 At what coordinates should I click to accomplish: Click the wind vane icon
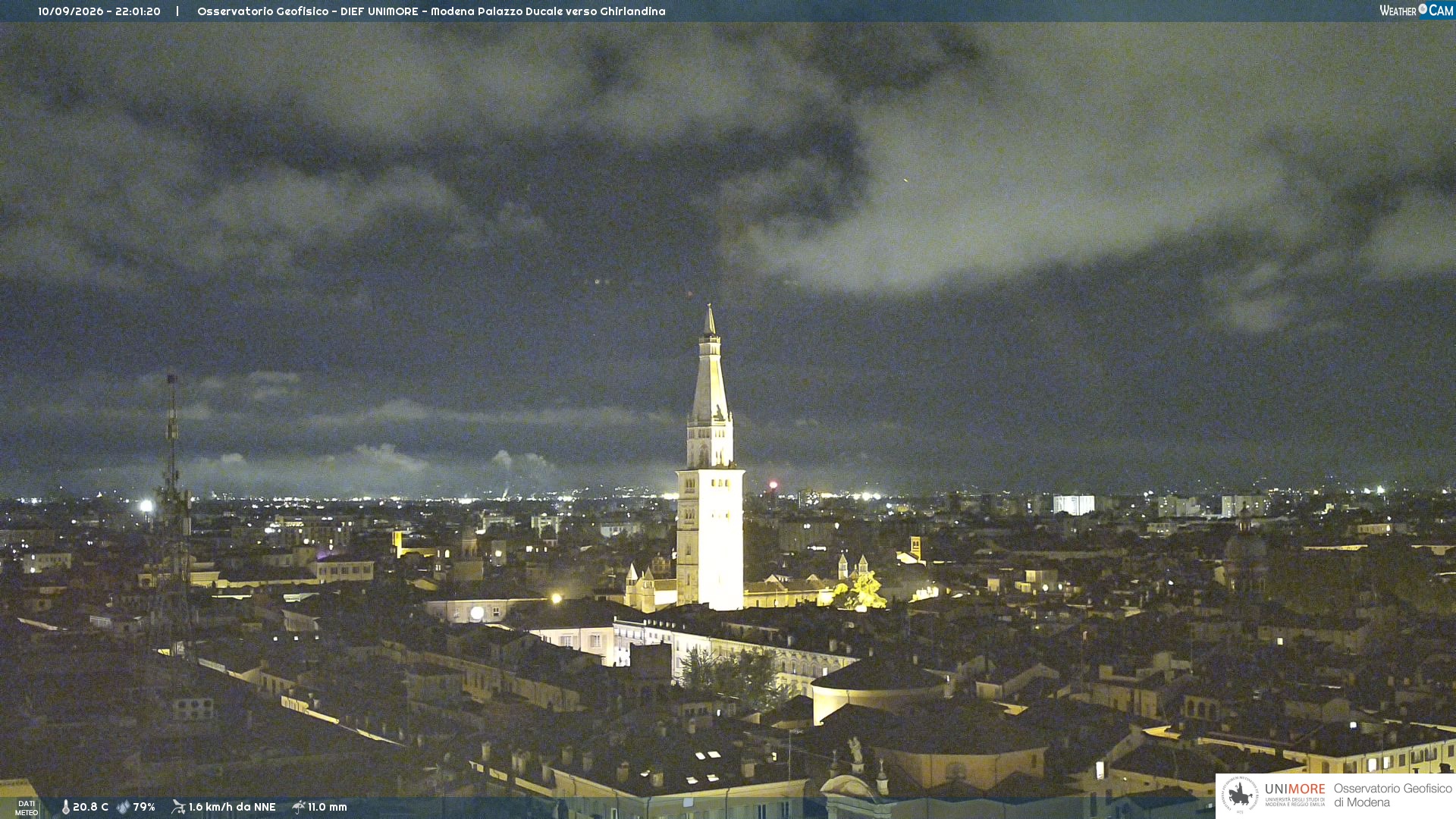178,807
